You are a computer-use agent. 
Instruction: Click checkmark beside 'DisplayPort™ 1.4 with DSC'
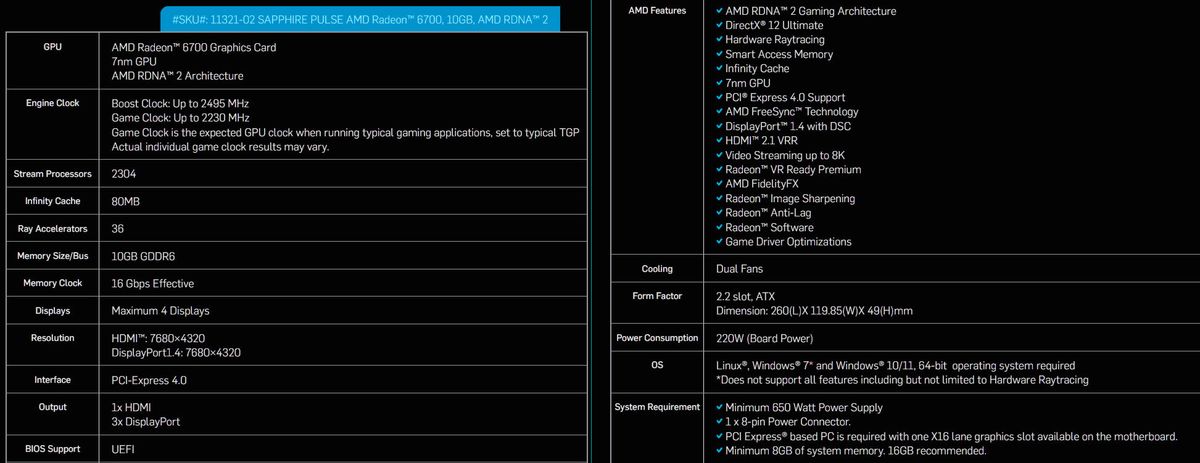point(720,126)
